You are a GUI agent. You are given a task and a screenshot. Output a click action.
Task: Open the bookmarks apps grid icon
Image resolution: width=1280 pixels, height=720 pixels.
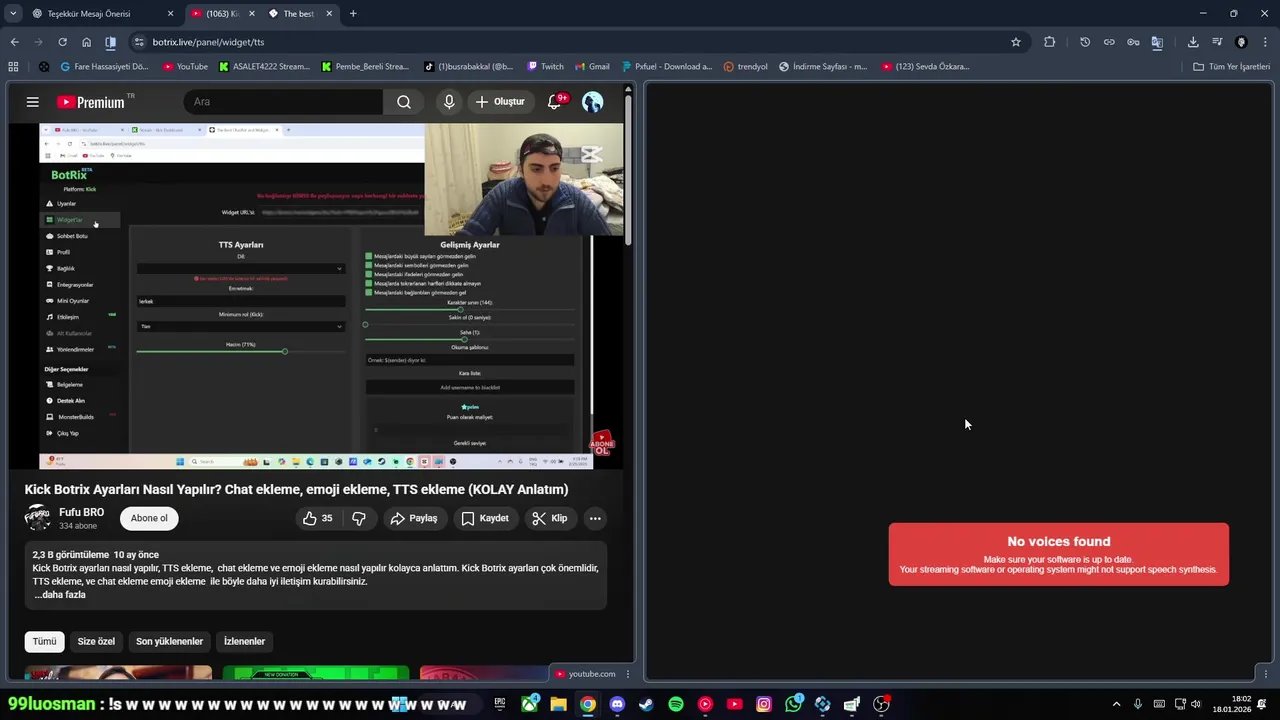click(x=13, y=67)
